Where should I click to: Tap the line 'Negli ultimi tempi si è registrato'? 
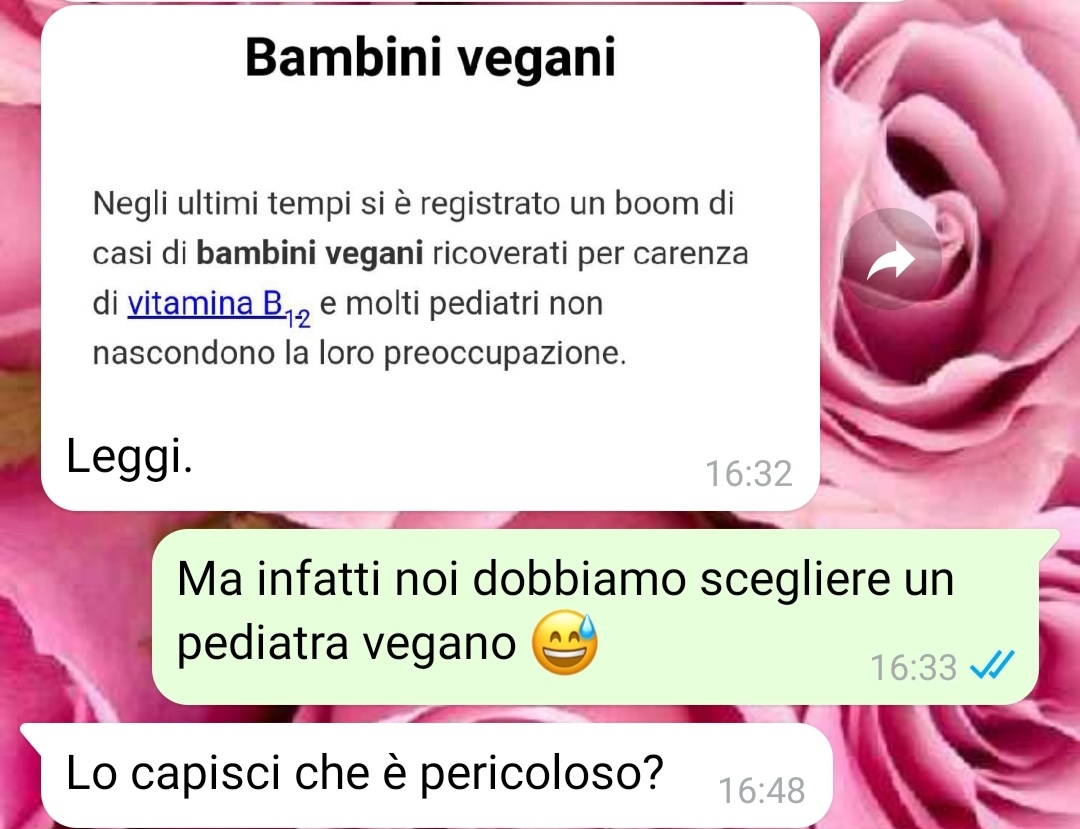click(x=326, y=204)
